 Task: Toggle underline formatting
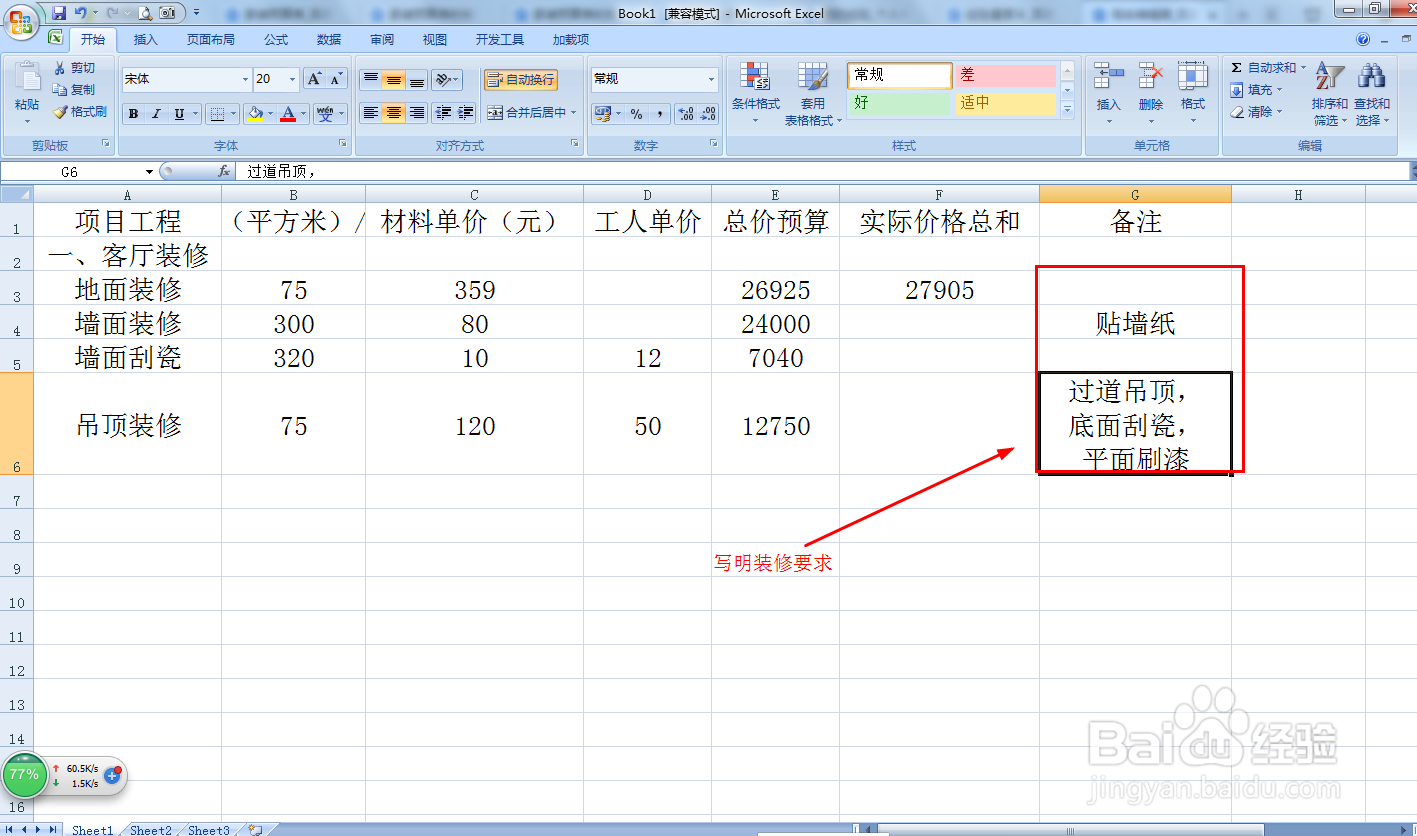click(x=179, y=114)
